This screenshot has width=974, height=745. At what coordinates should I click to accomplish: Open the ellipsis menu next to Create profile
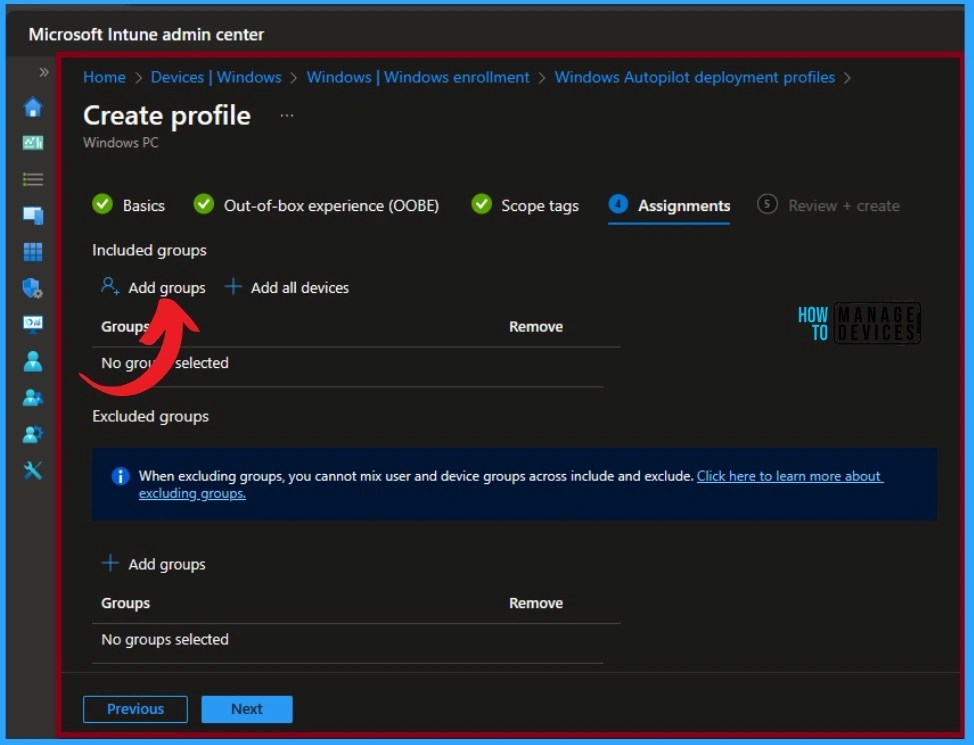pyautogui.click(x=287, y=114)
